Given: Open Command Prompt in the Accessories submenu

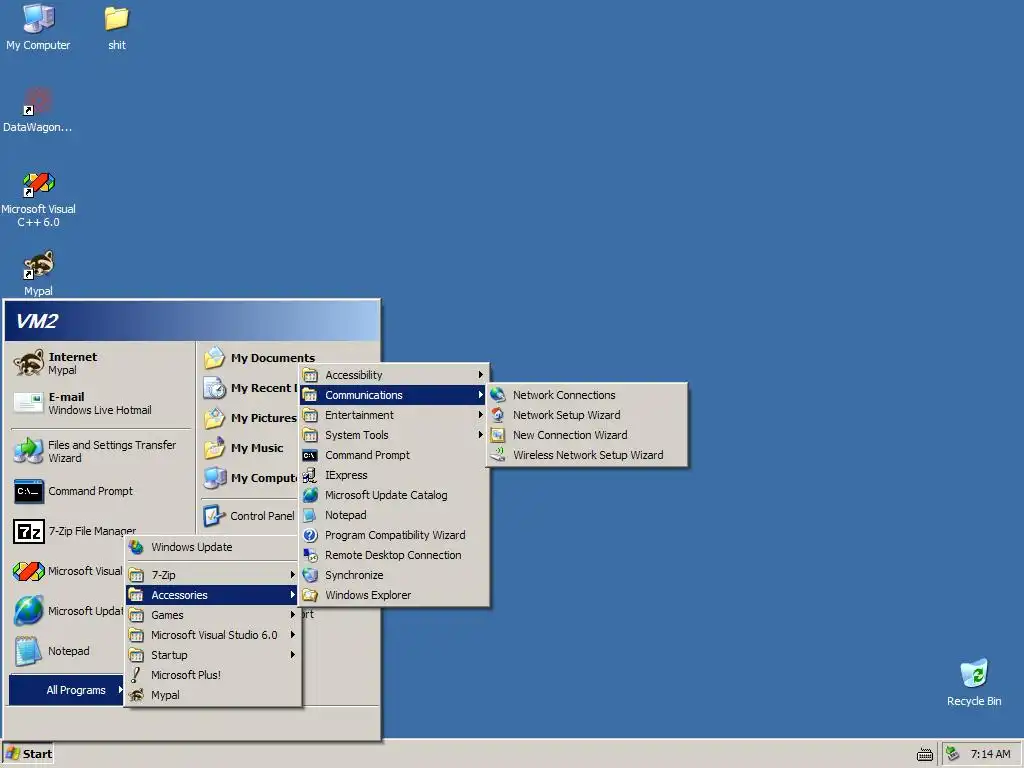Looking at the screenshot, I should 394,455.
